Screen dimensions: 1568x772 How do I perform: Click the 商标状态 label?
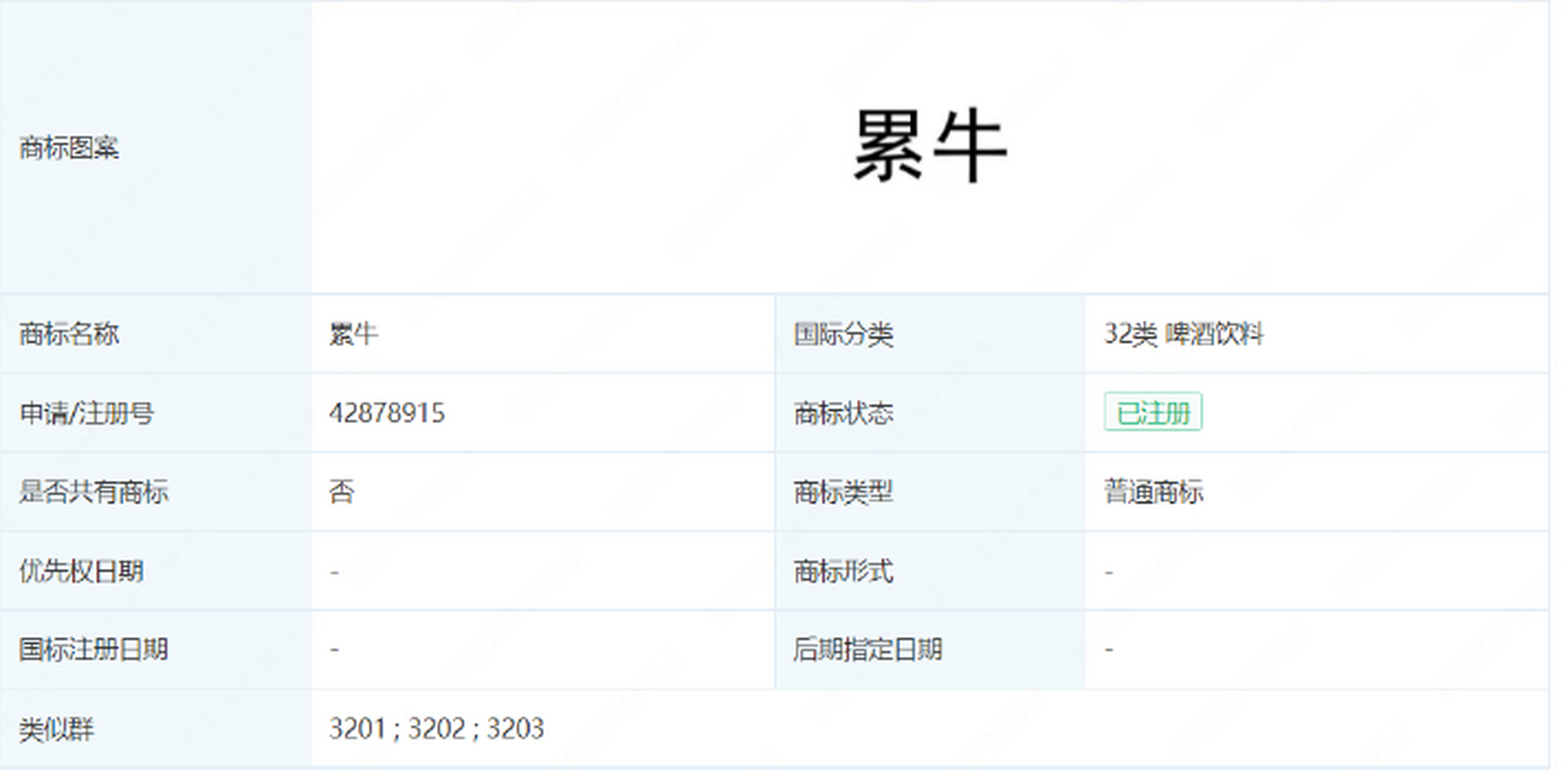click(843, 413)
